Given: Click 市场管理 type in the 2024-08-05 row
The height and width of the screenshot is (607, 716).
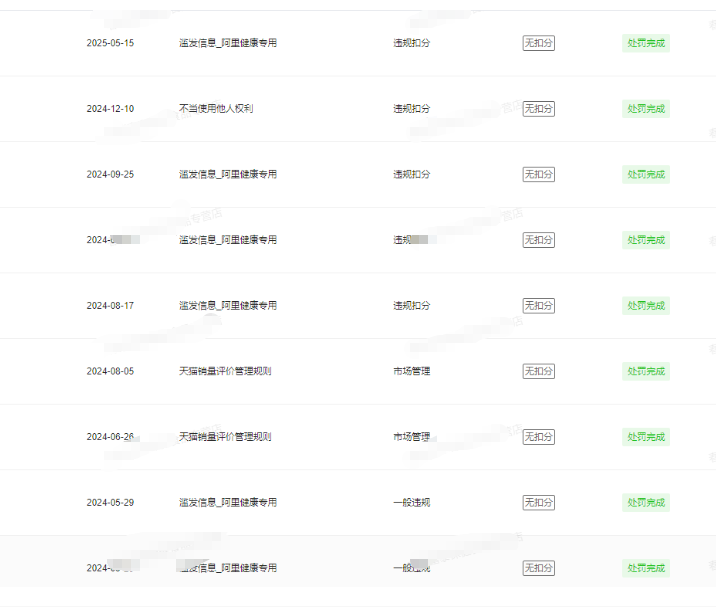Looking at the screenshot, I should tap(411, 371).
